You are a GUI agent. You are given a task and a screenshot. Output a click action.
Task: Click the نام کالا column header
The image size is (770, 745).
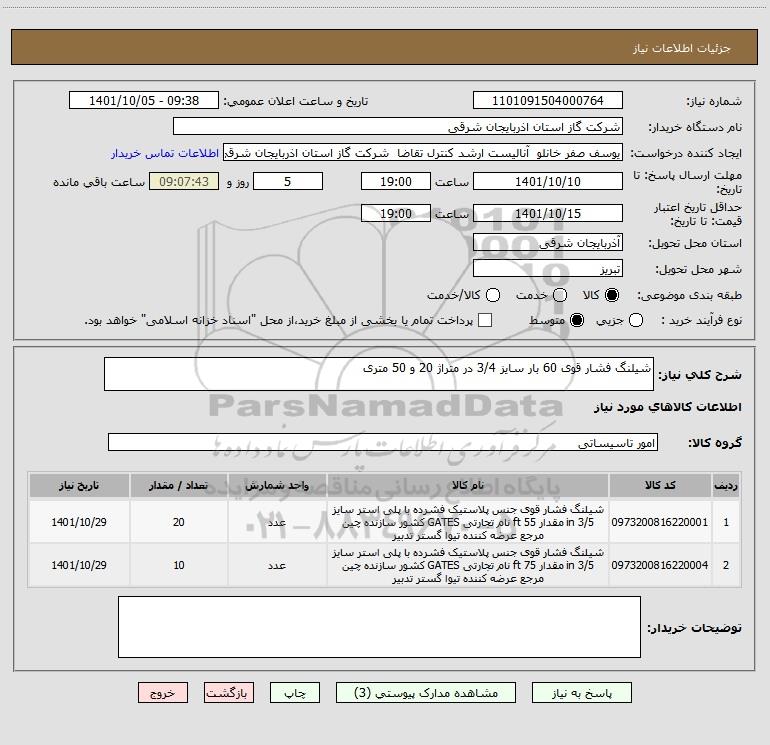click(x=468, y=486)
